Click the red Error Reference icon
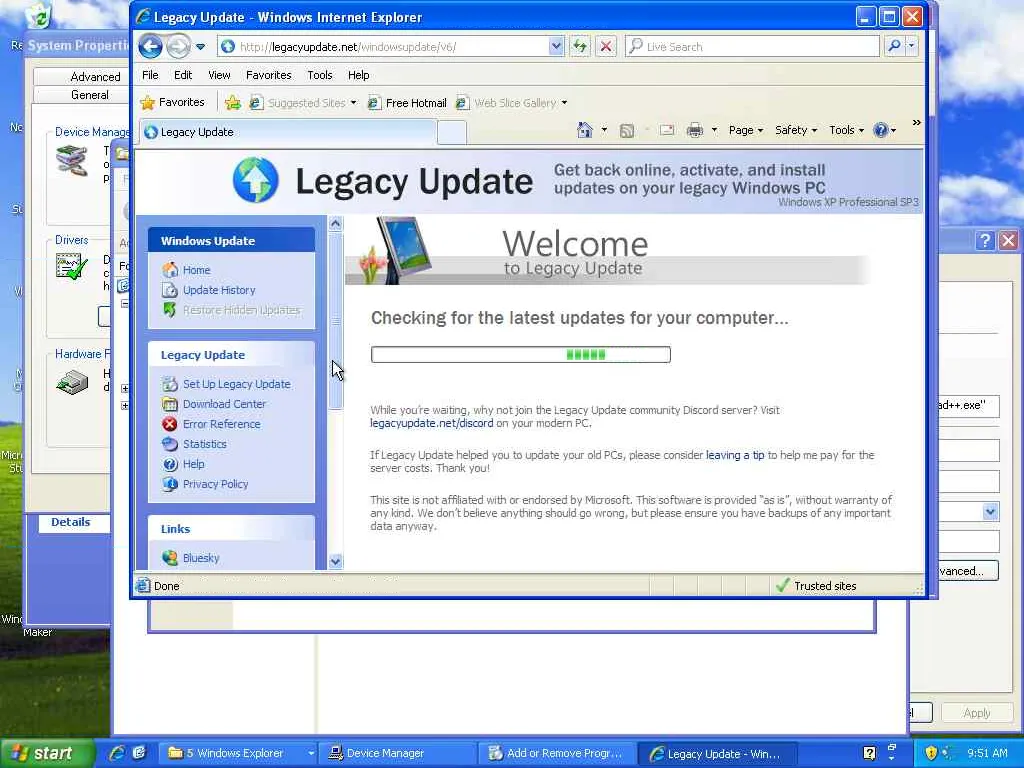Image resolution: width=1024 pixels, height=768 pixels. click(170, 424)
